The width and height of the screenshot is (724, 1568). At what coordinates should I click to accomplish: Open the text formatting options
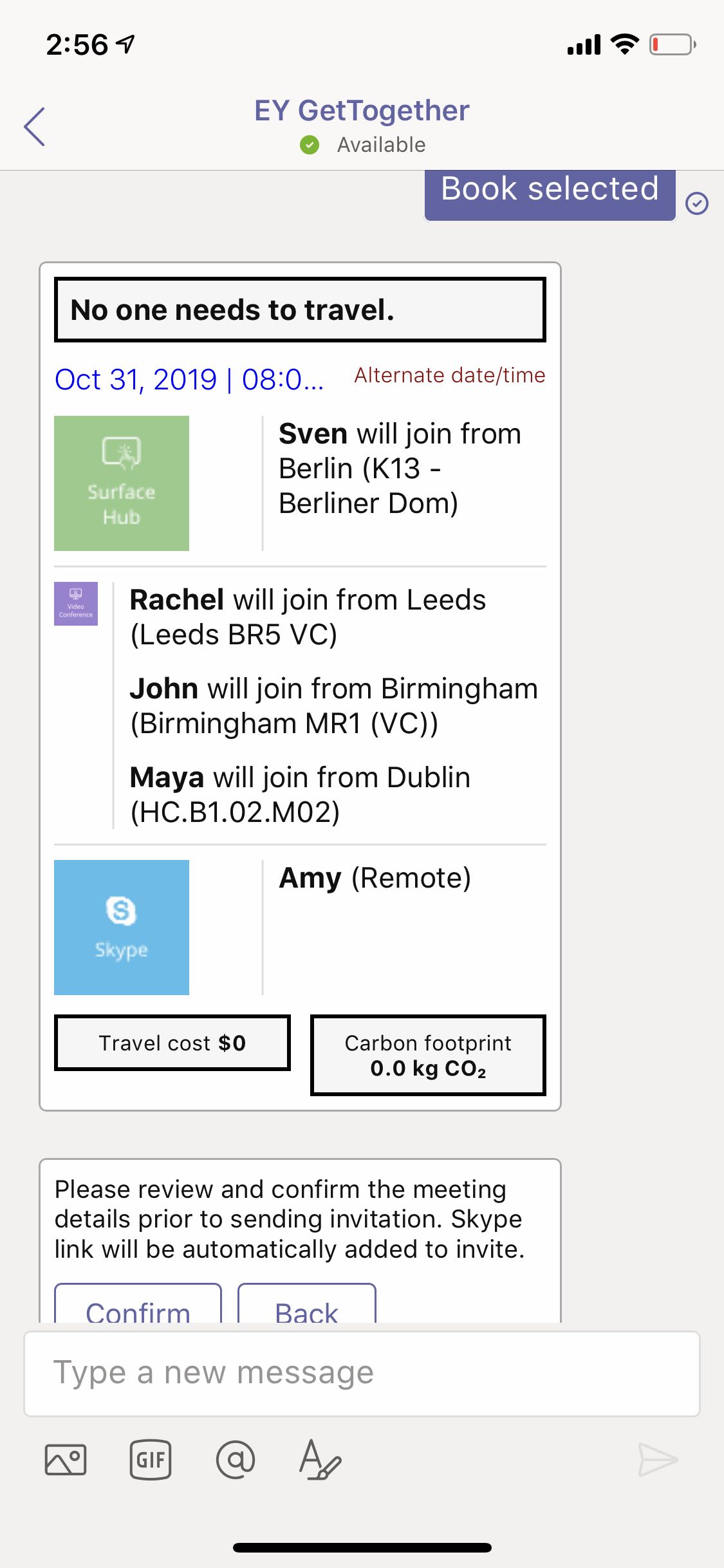320,1459
